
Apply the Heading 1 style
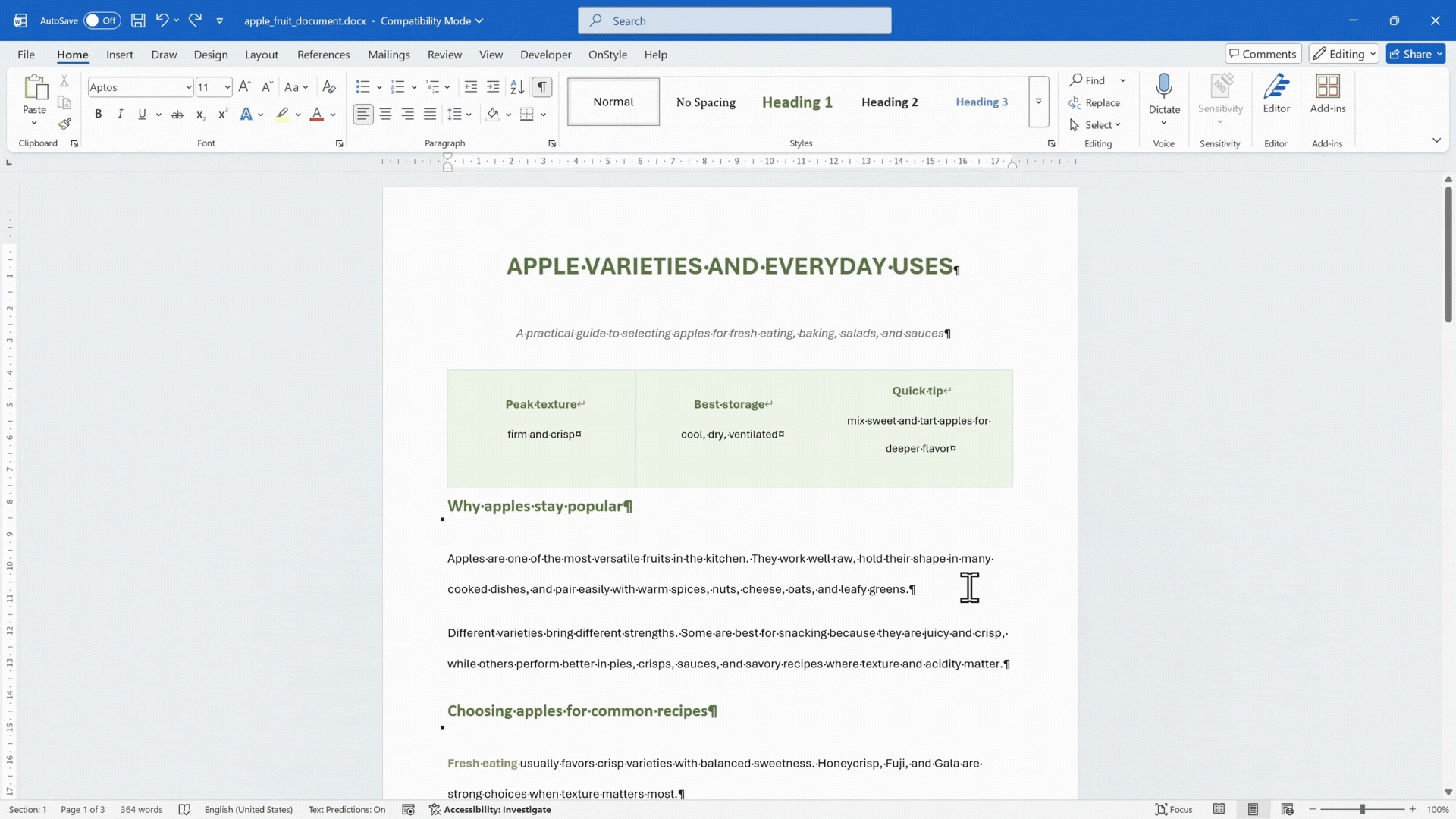tap(797, 102)
